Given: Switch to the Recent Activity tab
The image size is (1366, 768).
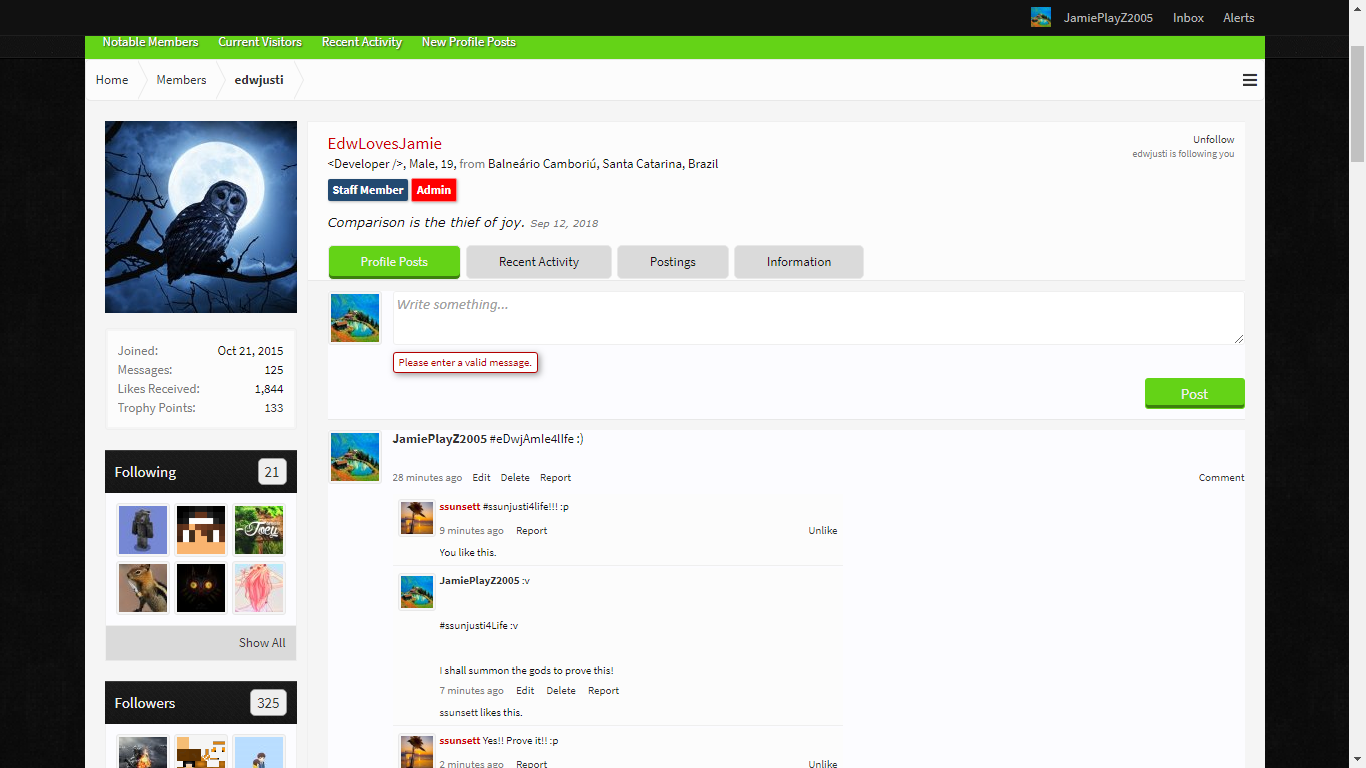Looking at the screenshot, I should point(539,262).
